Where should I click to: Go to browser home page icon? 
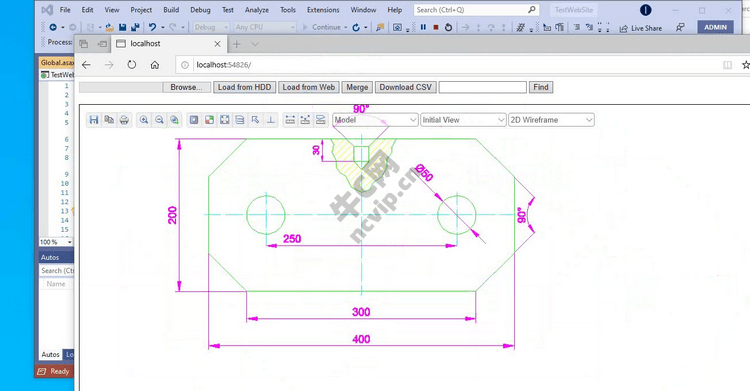pos(154,65)
